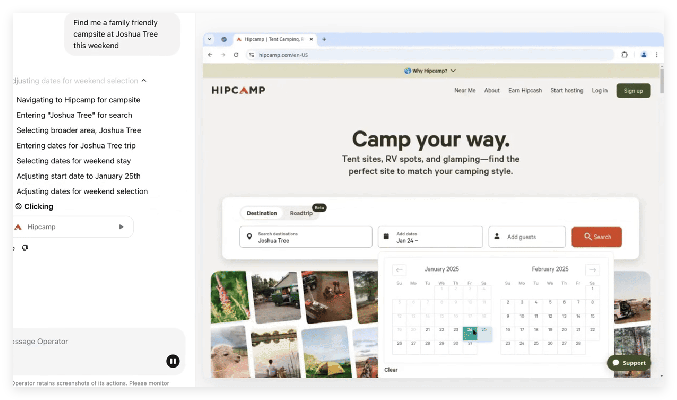Select the Destination tab
677x400 pixels.
tap(262, 213)
